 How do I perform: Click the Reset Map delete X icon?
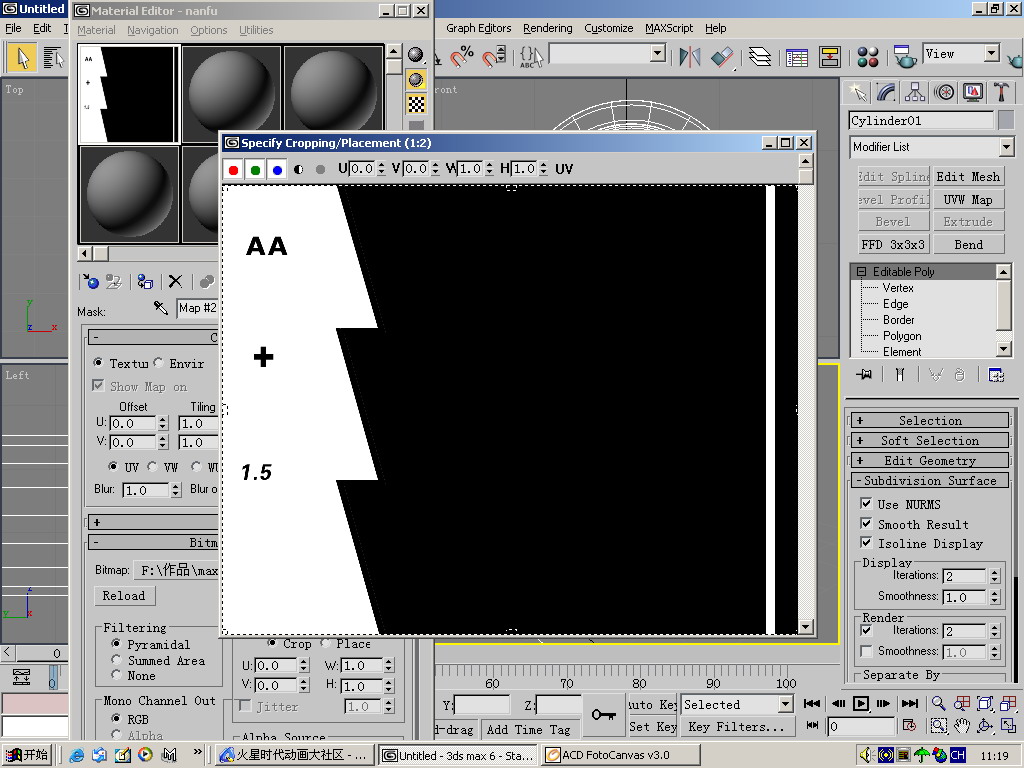pos(175,282)
